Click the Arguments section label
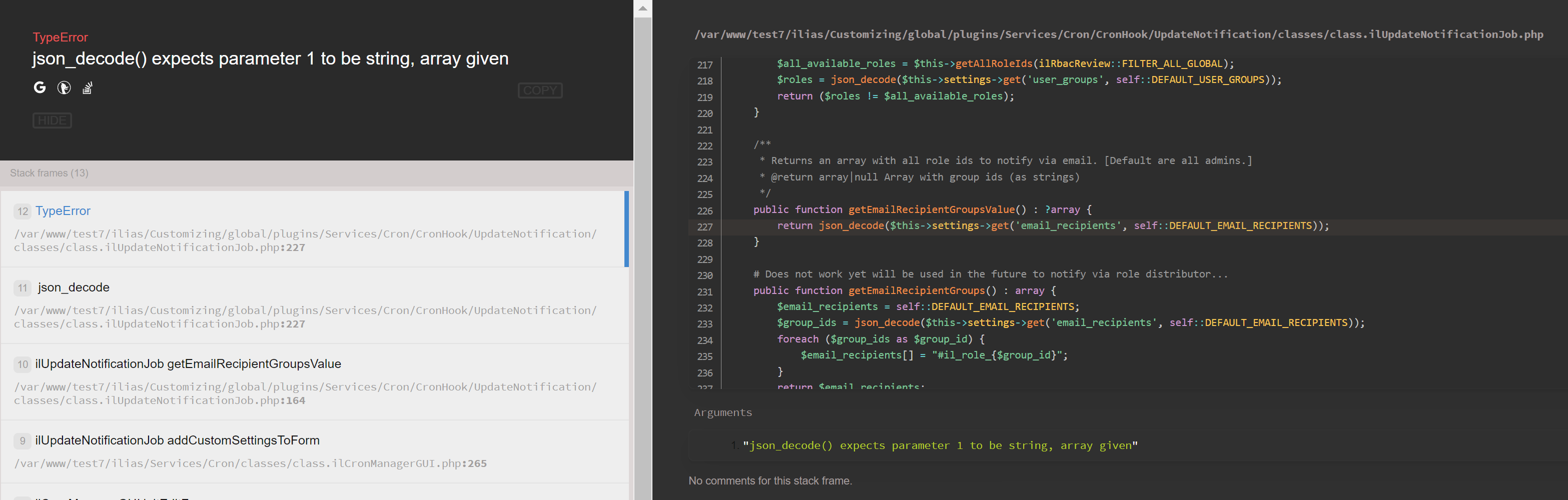This screenshot has height=500, width=1568. tap(722, 412)
